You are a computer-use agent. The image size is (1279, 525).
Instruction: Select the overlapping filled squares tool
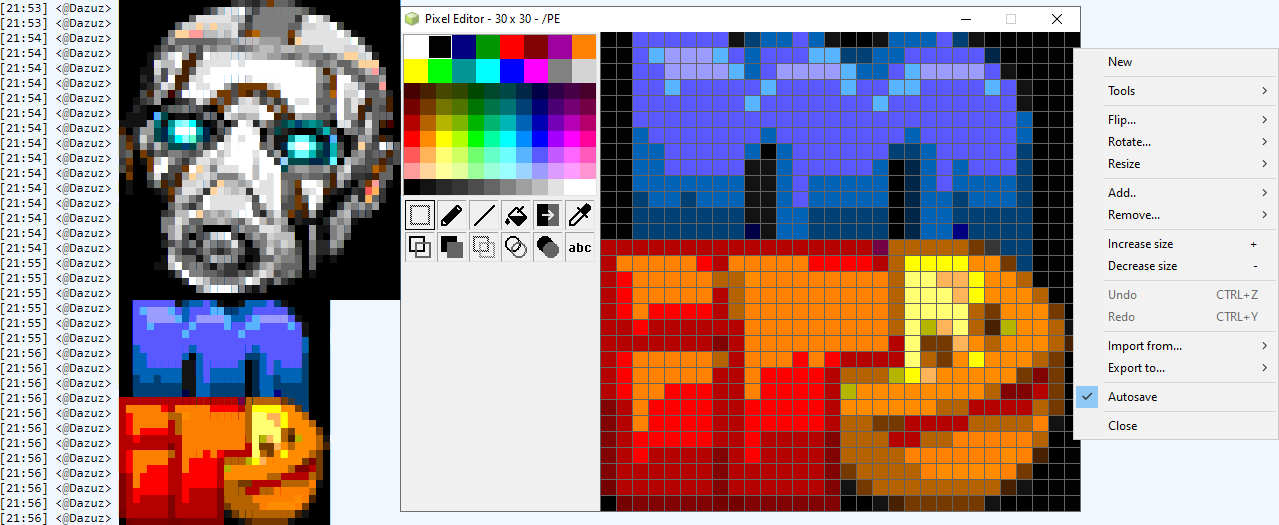click(452, 247)
